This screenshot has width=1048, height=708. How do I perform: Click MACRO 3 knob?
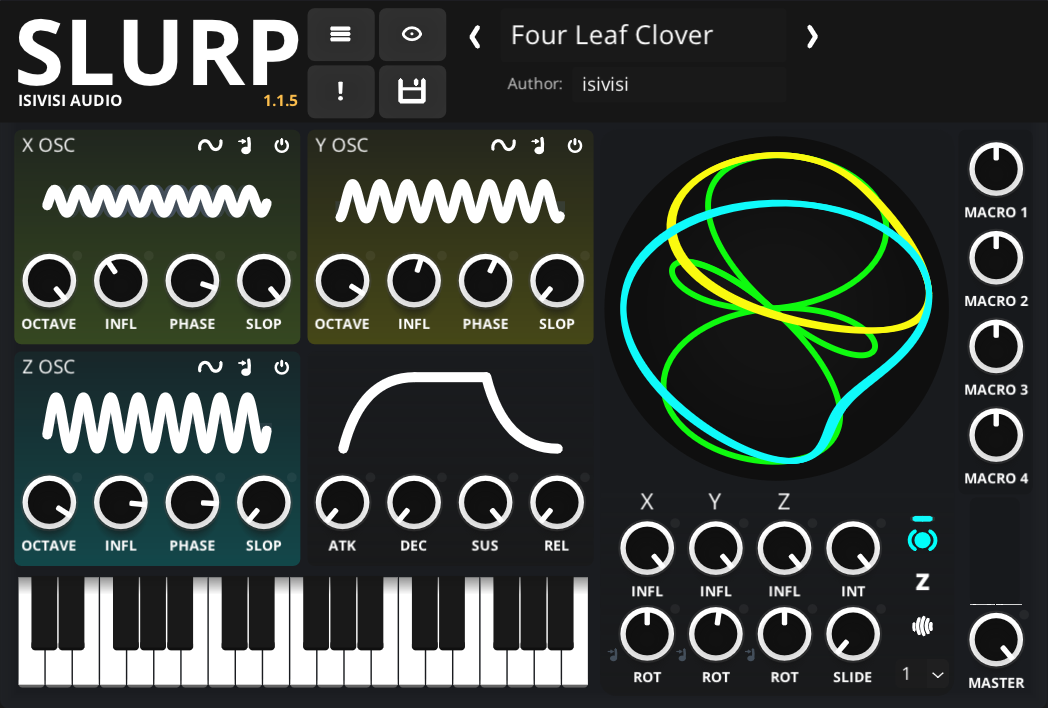pos(996,346)
